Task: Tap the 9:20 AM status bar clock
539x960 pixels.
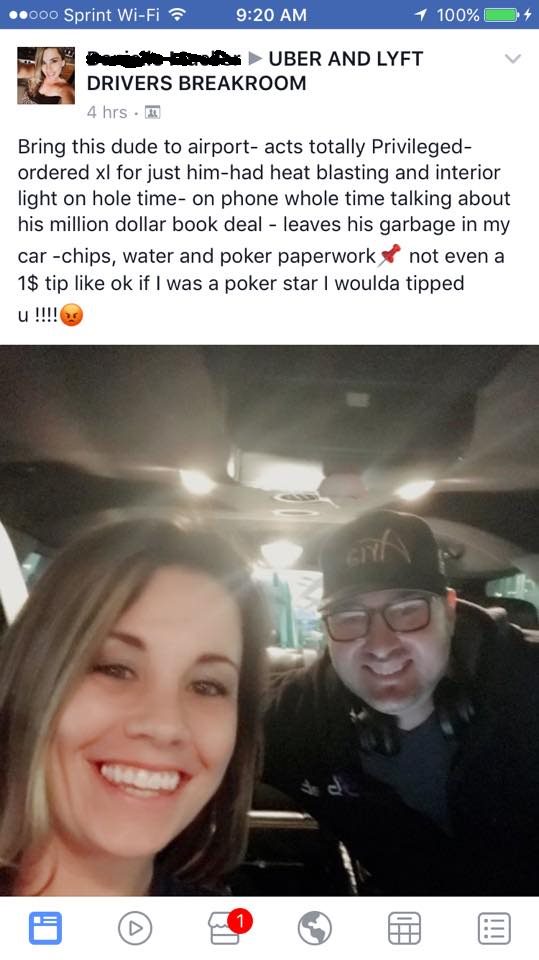Action: [271, 15]
